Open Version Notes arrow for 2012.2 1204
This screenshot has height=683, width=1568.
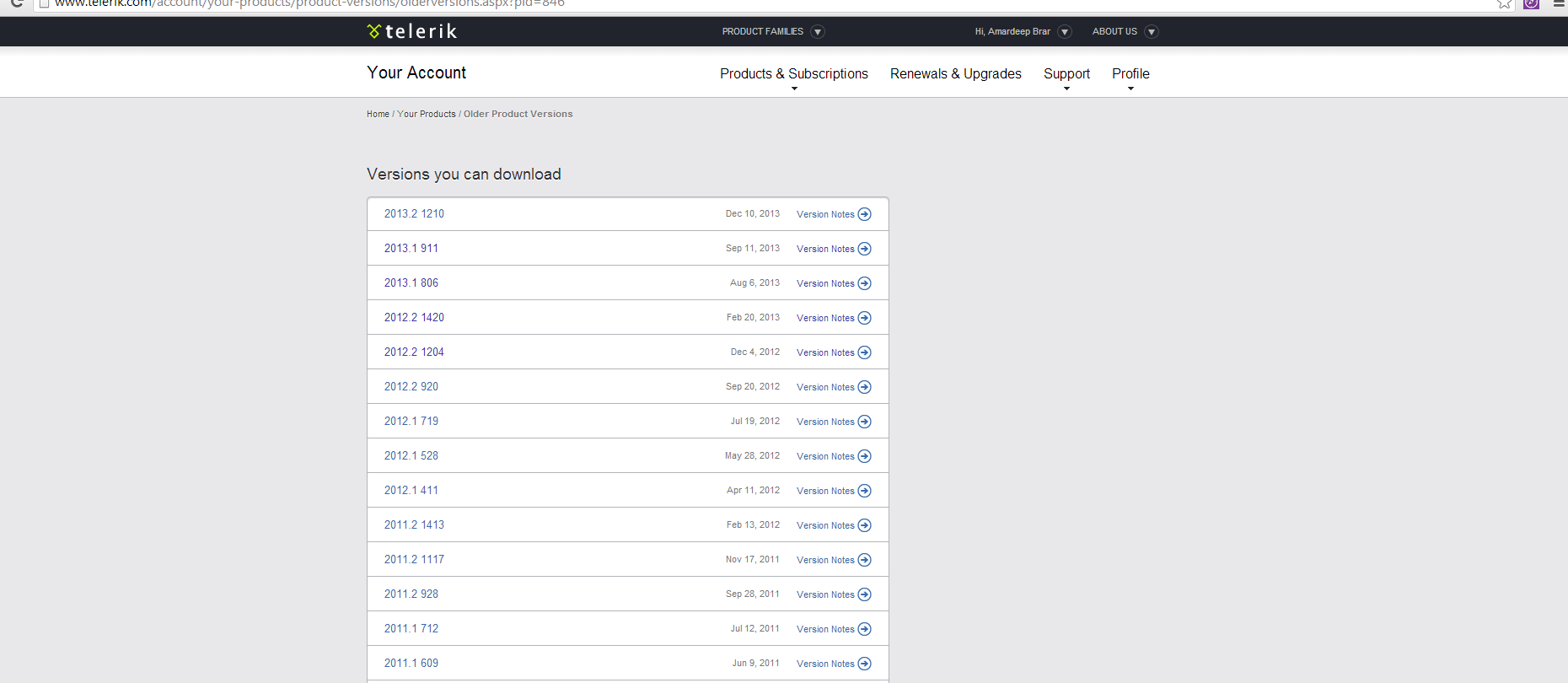pos(864,352)
